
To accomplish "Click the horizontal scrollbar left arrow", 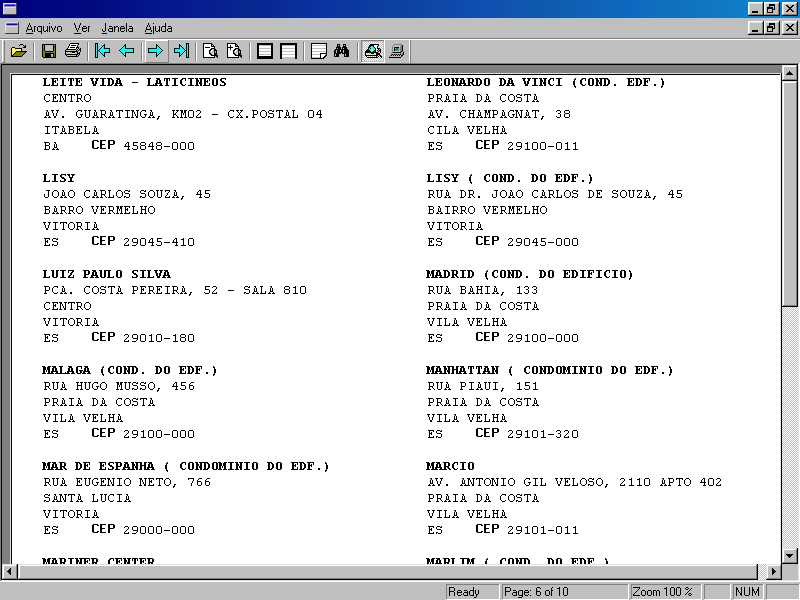I will click(9, 571).
